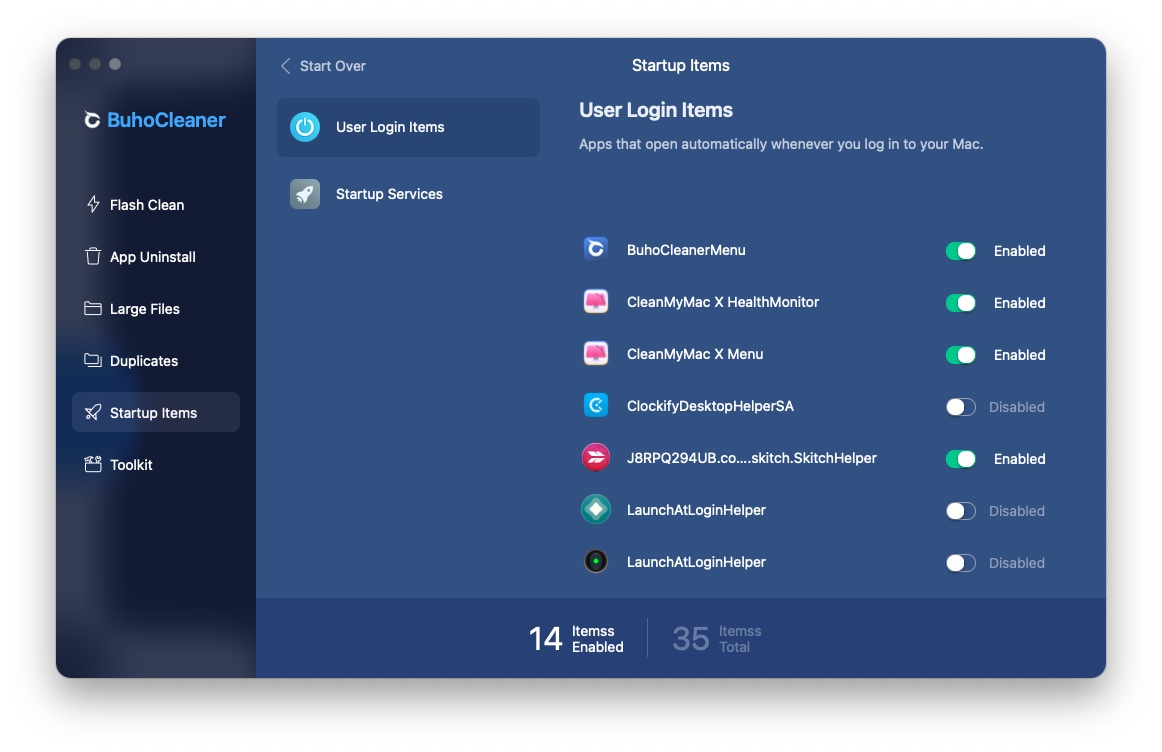Open the App Uninstall section

[156, 256]
